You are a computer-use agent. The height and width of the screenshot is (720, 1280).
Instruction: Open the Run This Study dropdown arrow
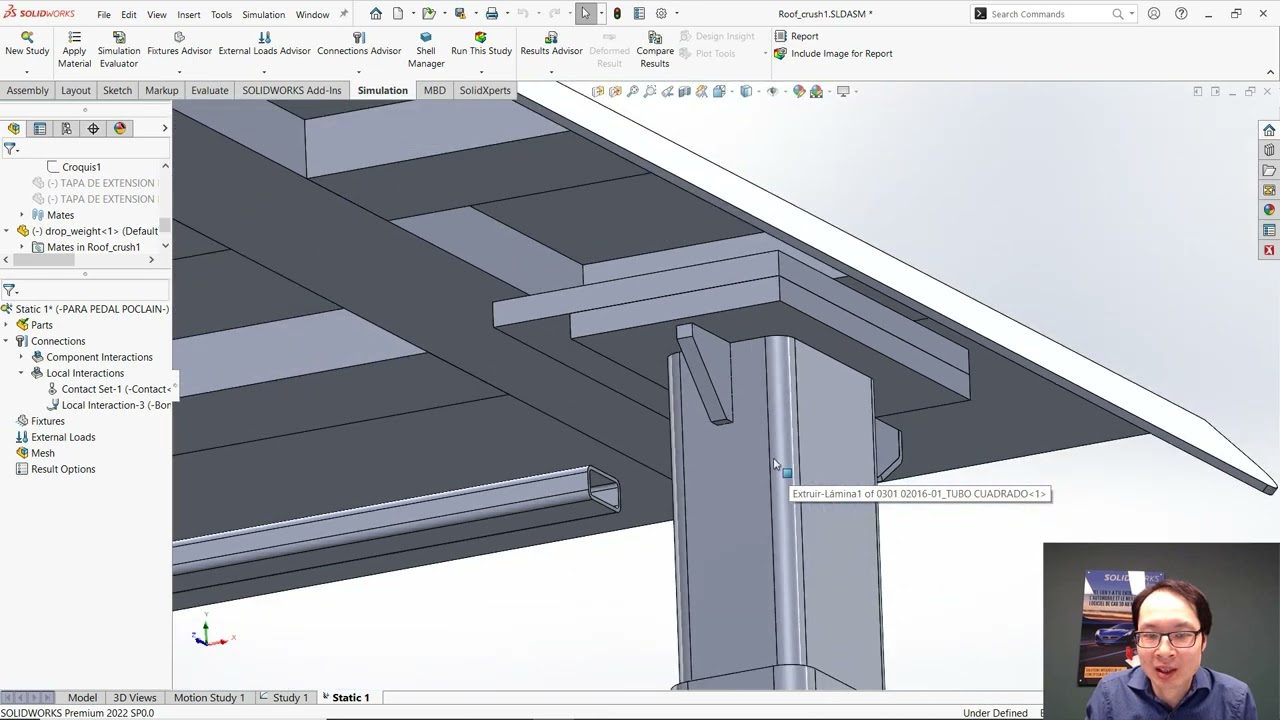(x=481, y=72)
